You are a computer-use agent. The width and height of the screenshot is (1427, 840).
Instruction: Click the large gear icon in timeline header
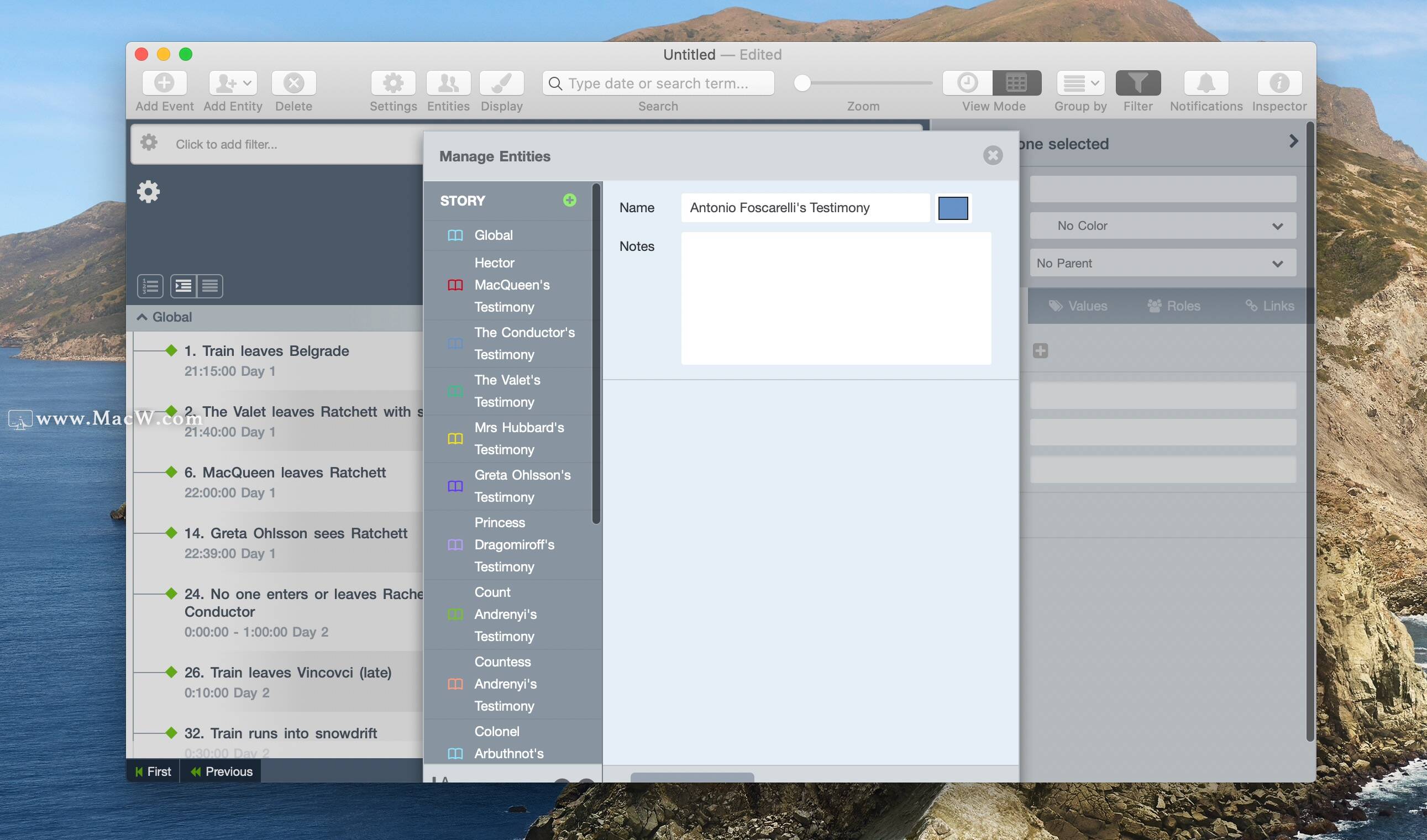(148, 192)
